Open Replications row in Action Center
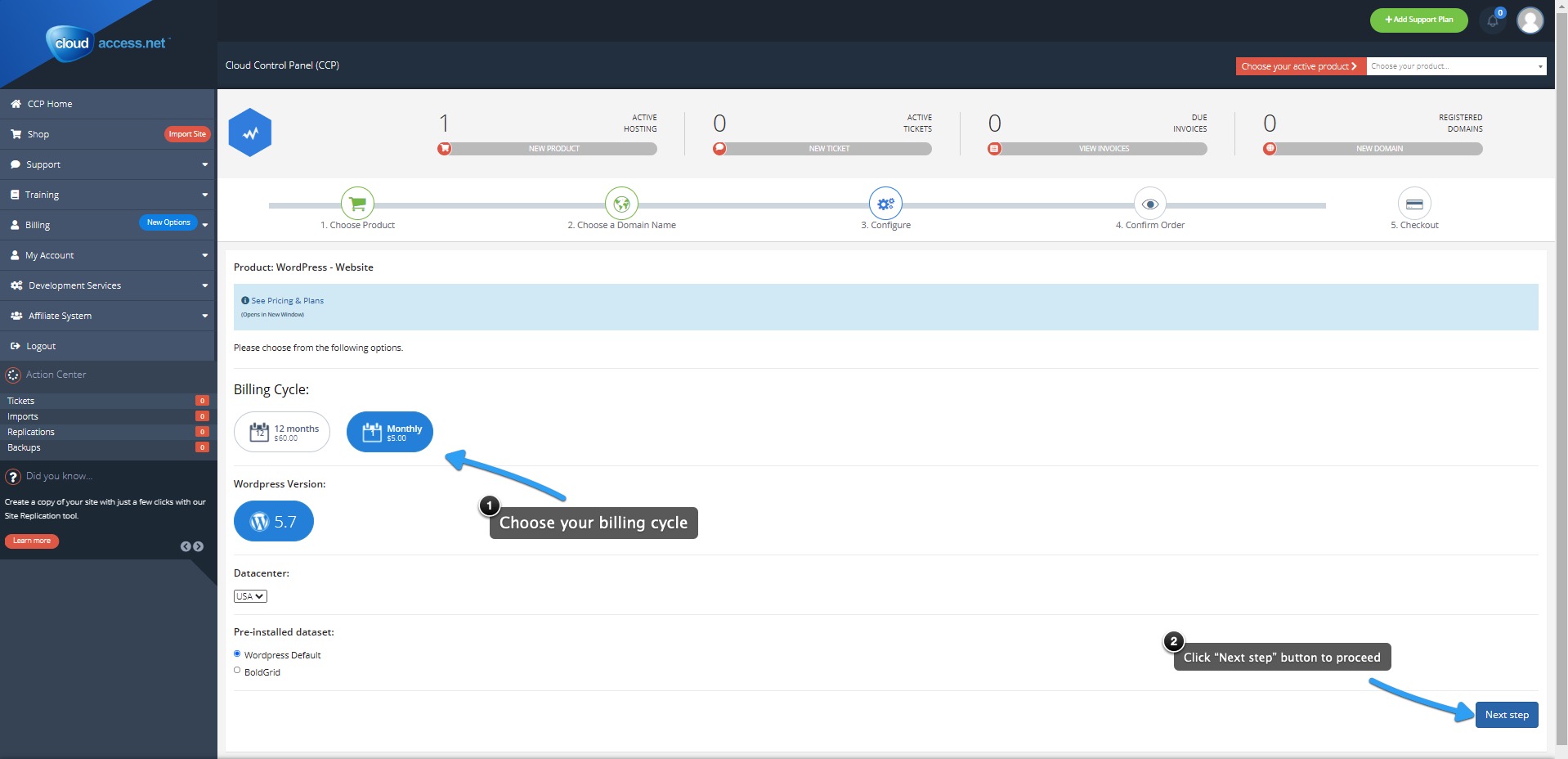The height and width of the screenshot is (759, 1568). click(107, 432)
